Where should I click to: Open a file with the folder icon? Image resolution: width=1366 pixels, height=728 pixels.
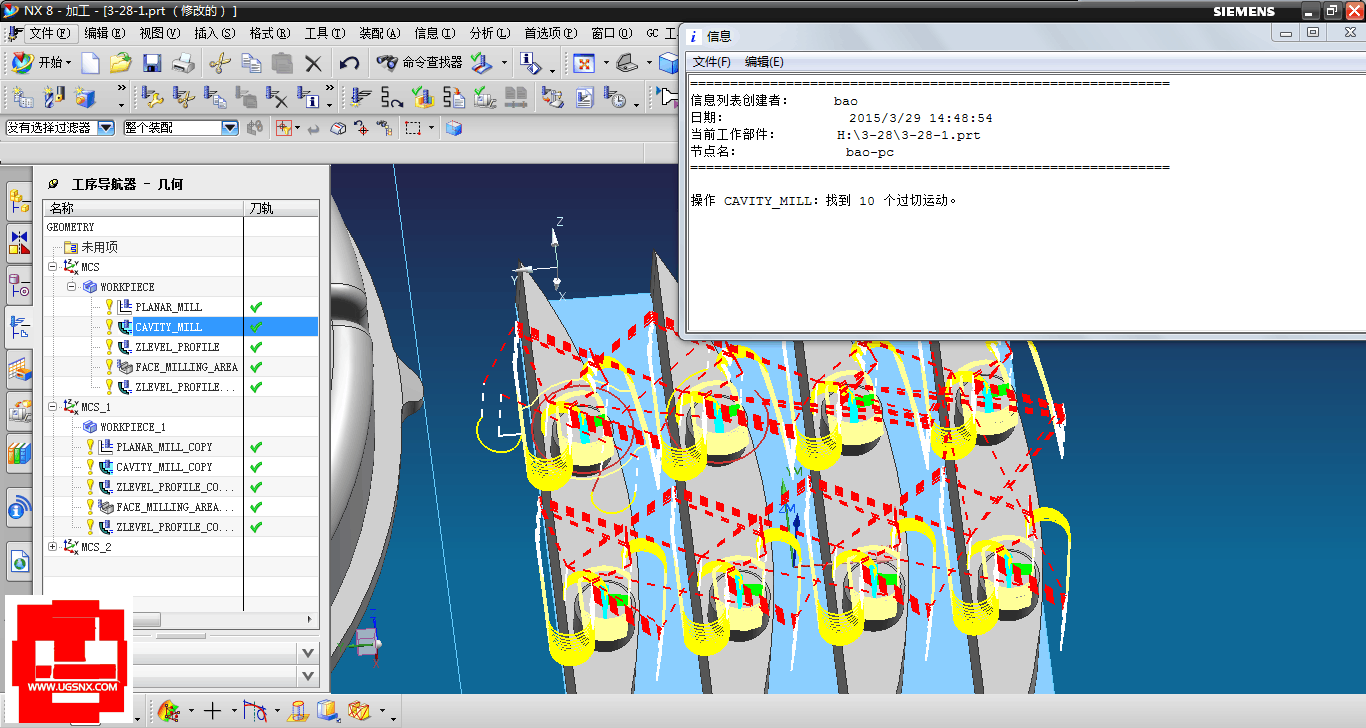pos(121,63)
